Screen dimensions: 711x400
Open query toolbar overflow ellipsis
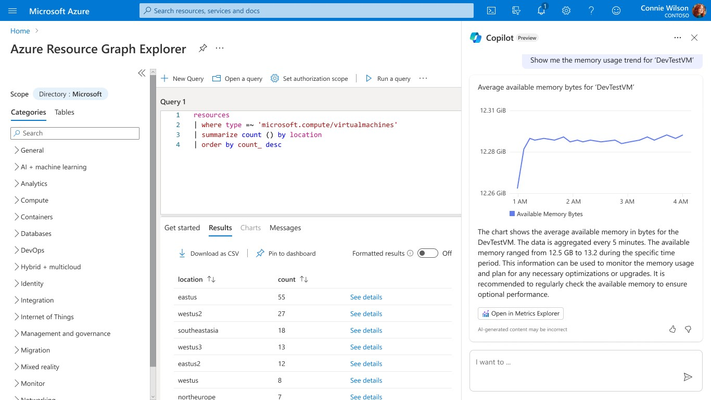pos(423,78)
